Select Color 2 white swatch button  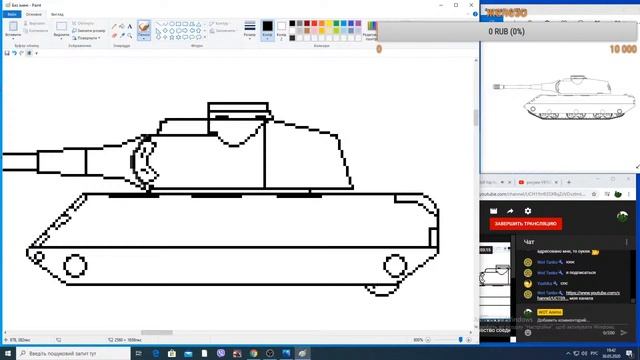pos(281,30)
